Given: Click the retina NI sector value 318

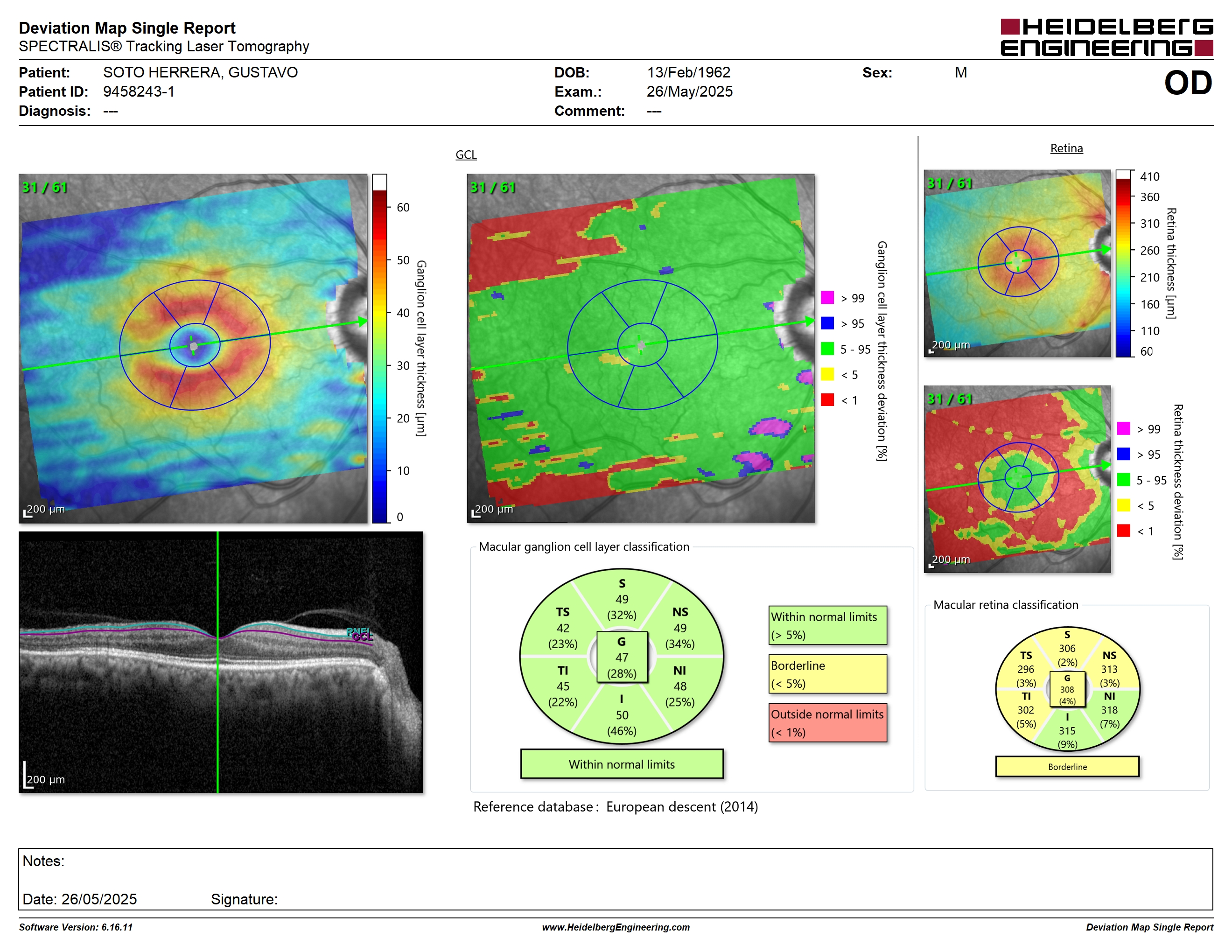Looking at the screenshot, I should (1109, 710).
